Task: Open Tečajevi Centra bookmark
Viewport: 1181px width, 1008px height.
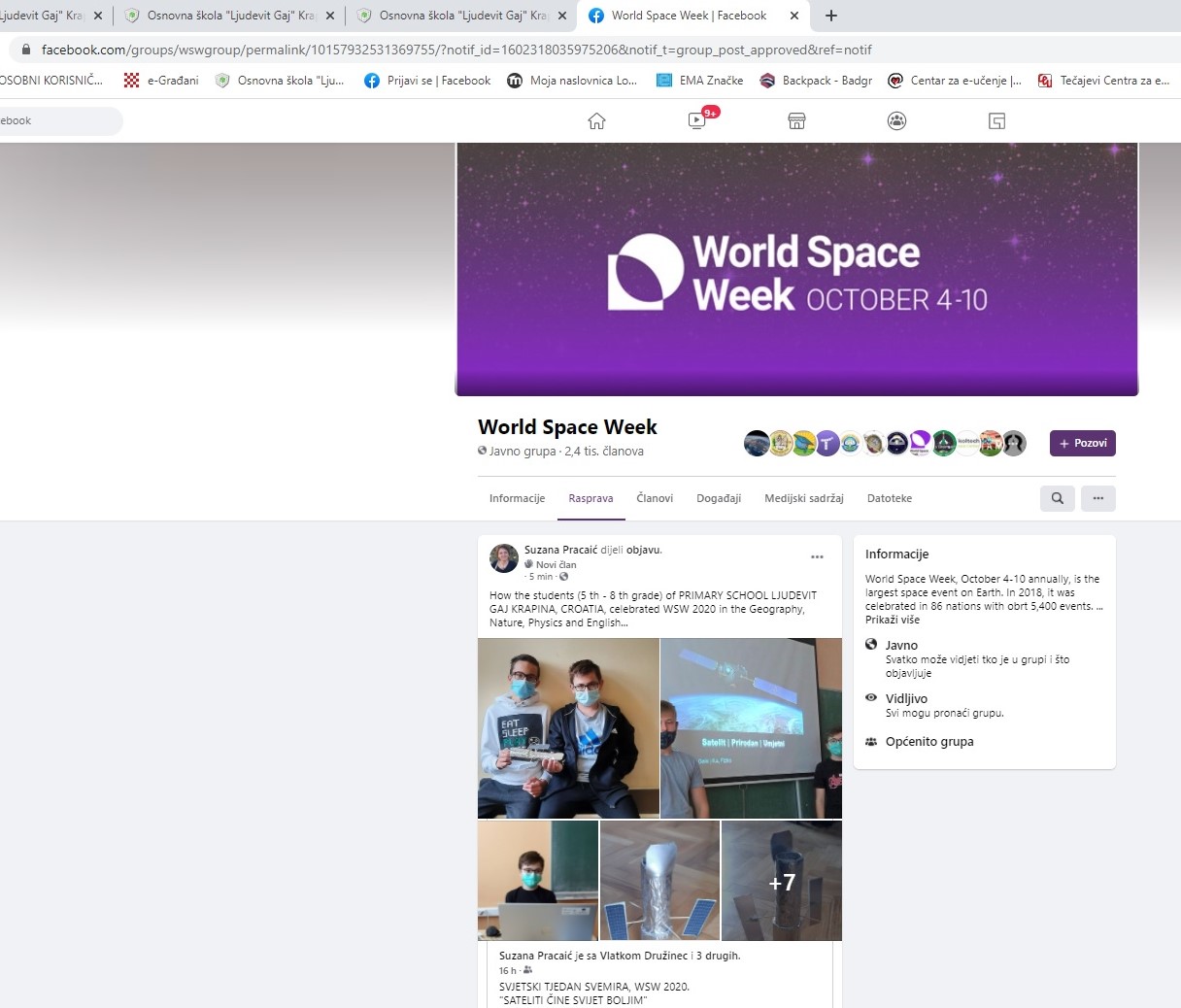Action: click(1104, 81)
